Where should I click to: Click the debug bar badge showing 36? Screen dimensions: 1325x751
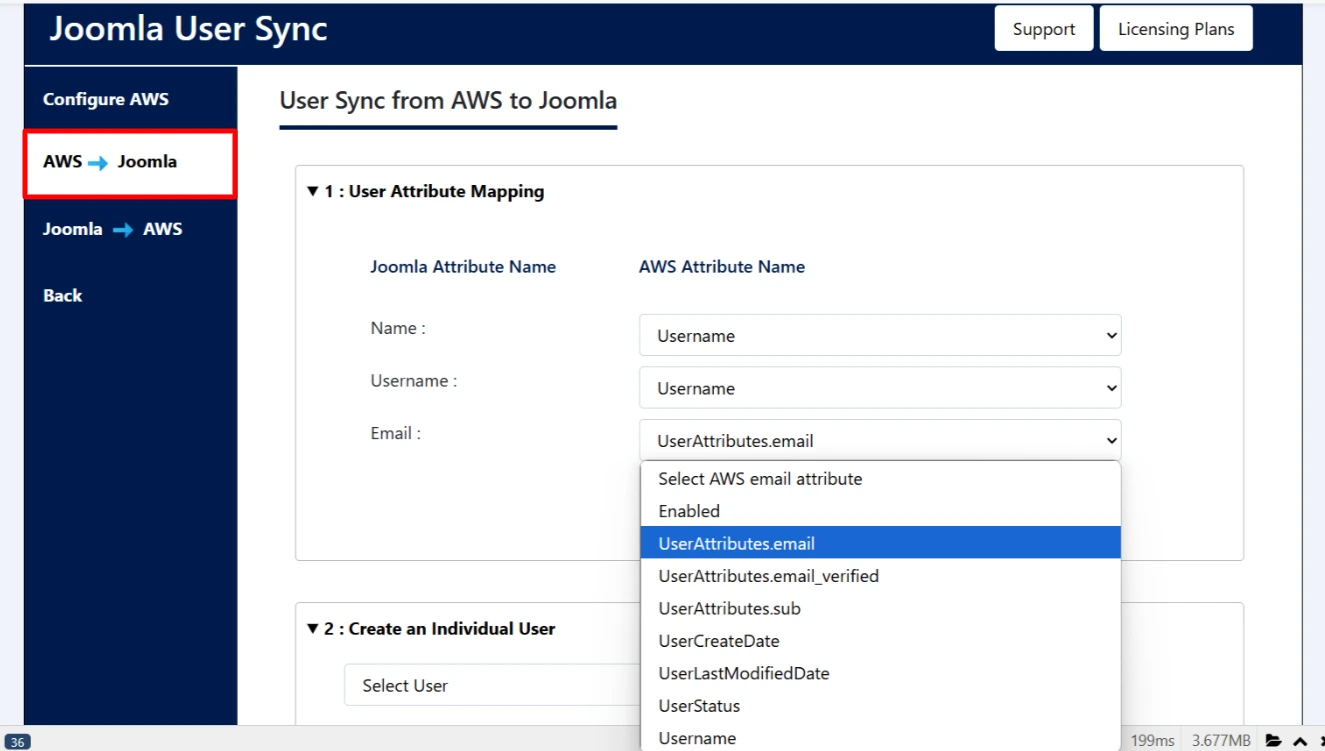click(x=18, y=742)
